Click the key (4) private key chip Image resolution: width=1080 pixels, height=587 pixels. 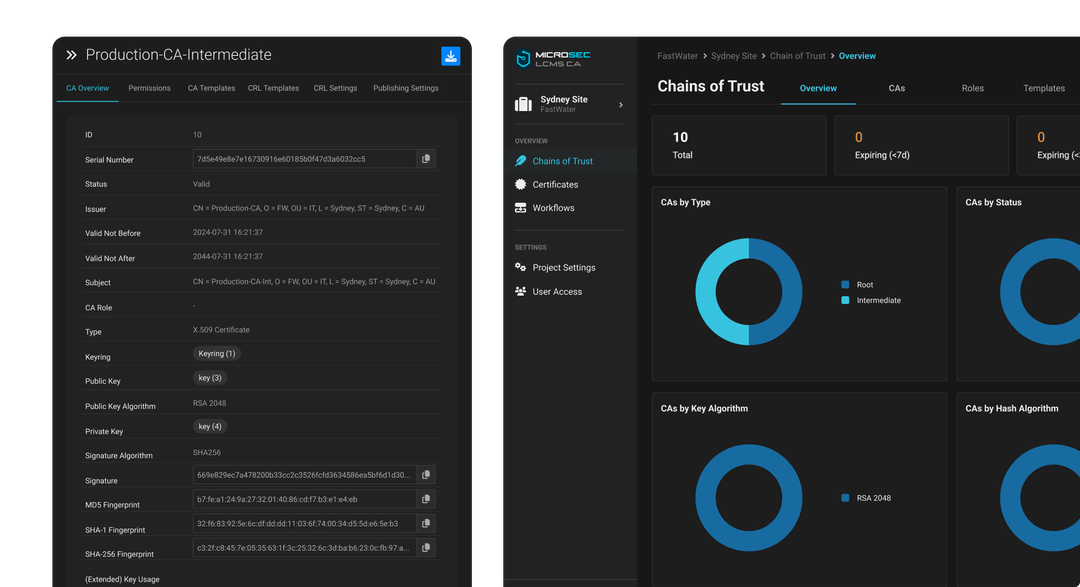point(210,426)
